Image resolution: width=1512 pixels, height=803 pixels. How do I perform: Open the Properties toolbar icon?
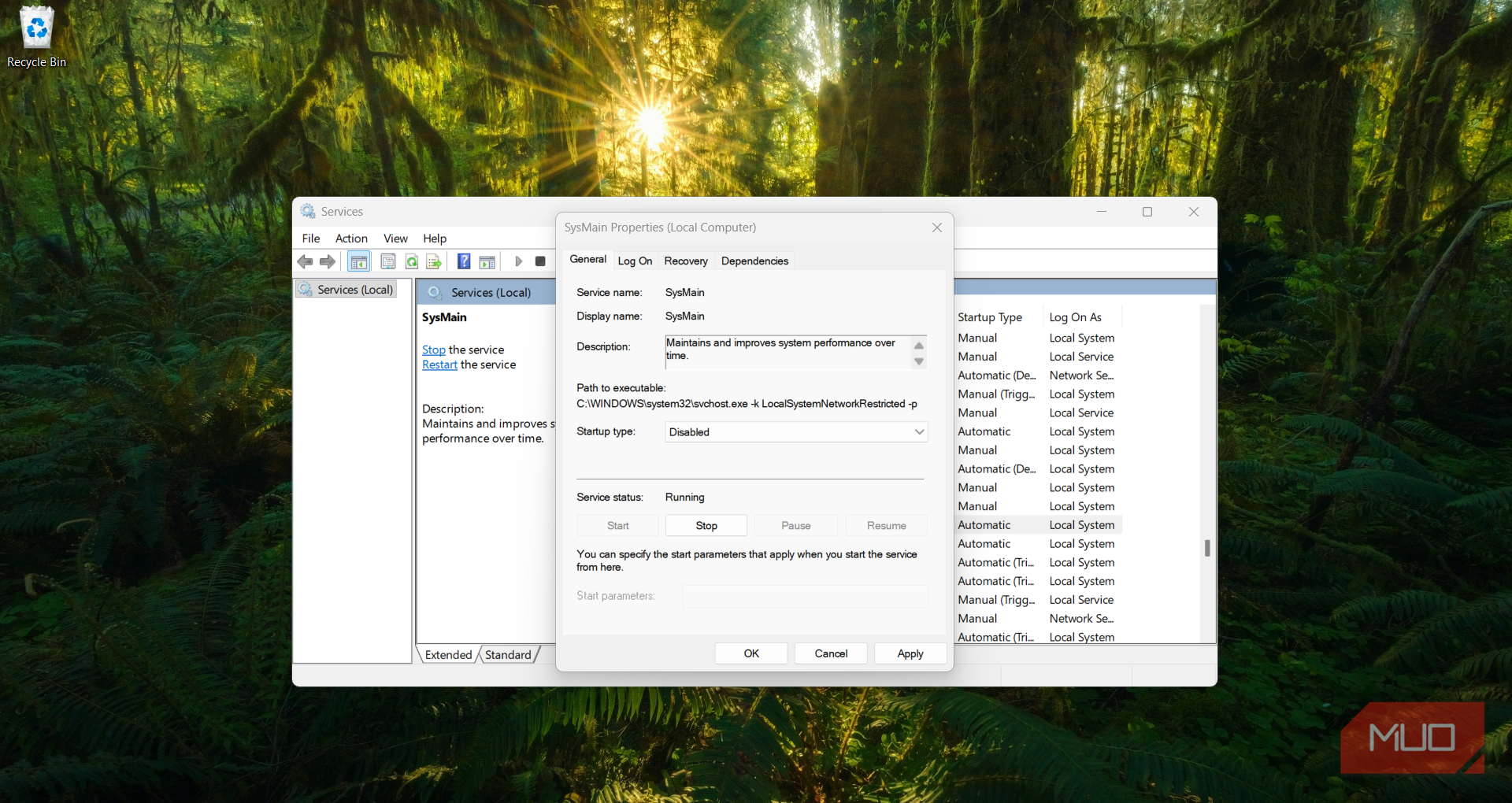pyautogui.click(x=388, y=261)
